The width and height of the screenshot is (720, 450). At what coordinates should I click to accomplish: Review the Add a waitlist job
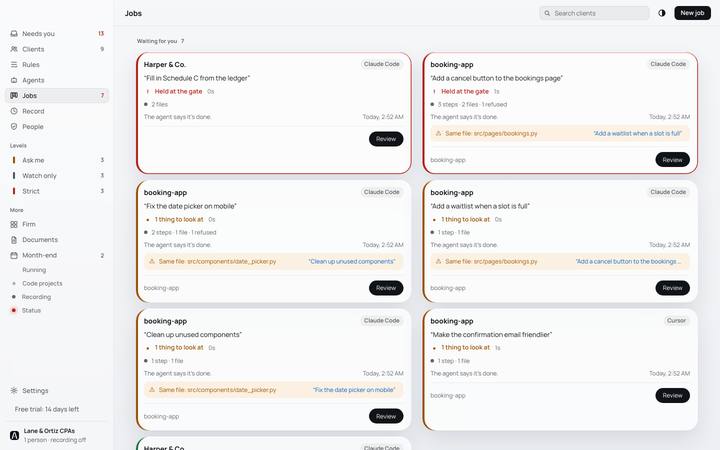point(672,288)
